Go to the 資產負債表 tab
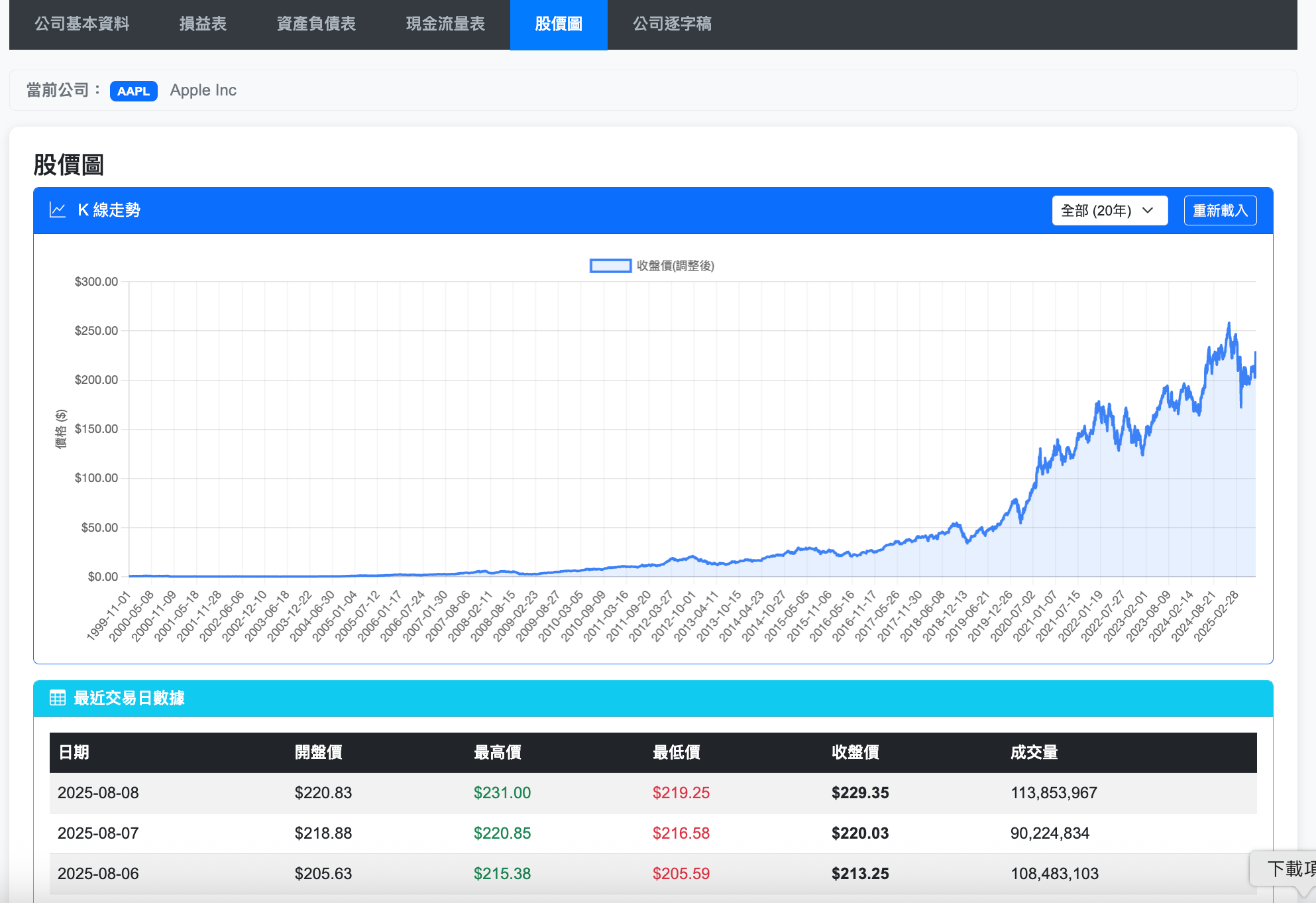 (316, 25)
